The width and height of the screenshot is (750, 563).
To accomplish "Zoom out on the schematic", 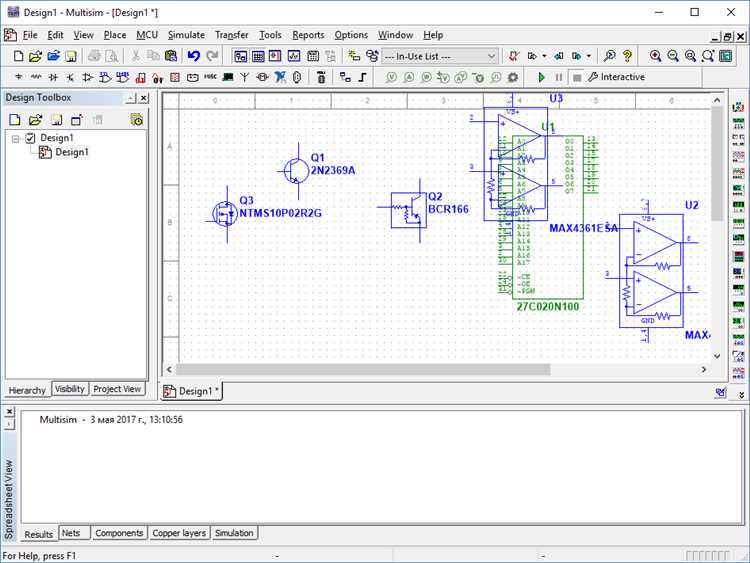I will pyautogui.click(x=673, y=56).
